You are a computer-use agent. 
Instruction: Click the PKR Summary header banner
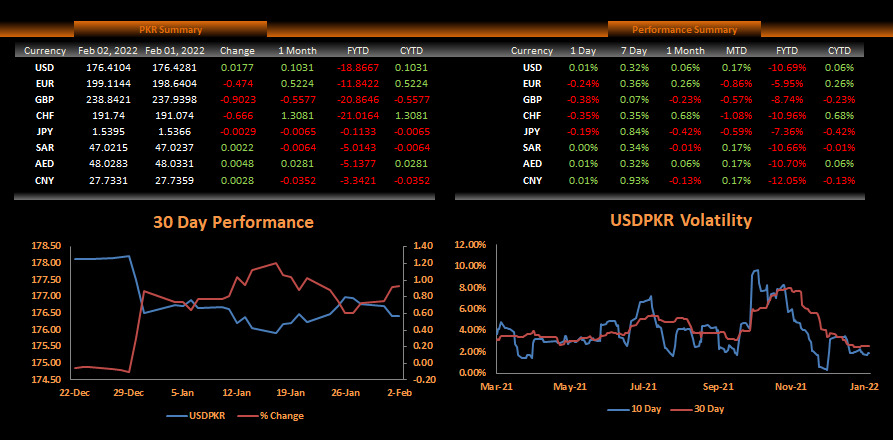[x=170, y=30]
